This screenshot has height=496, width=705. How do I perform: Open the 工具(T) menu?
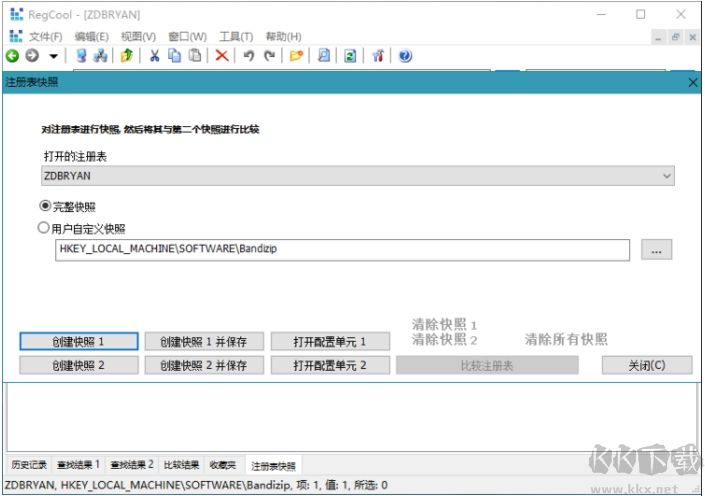coord(236,36)
